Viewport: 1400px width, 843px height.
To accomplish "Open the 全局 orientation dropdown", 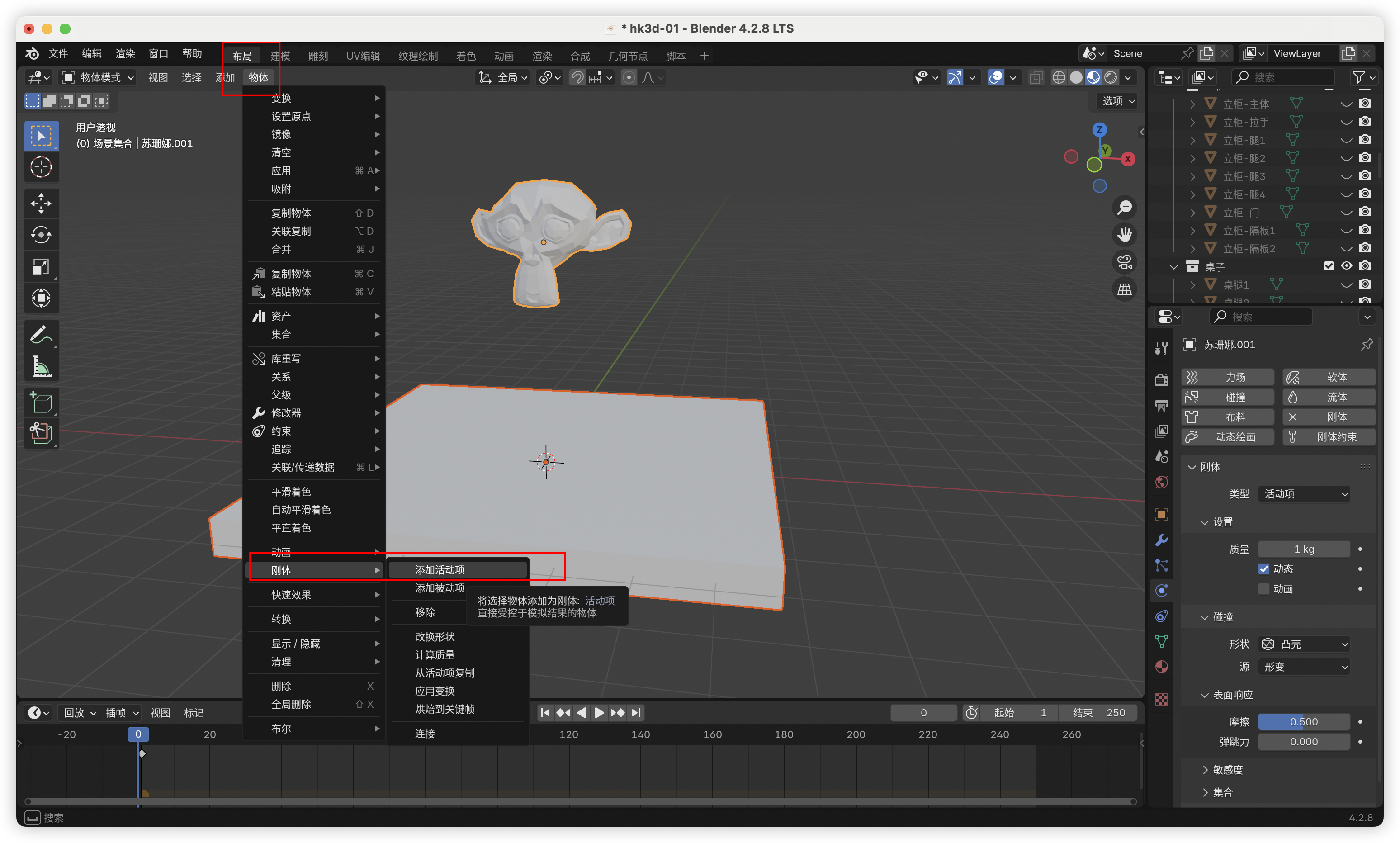I will point(503,77).
